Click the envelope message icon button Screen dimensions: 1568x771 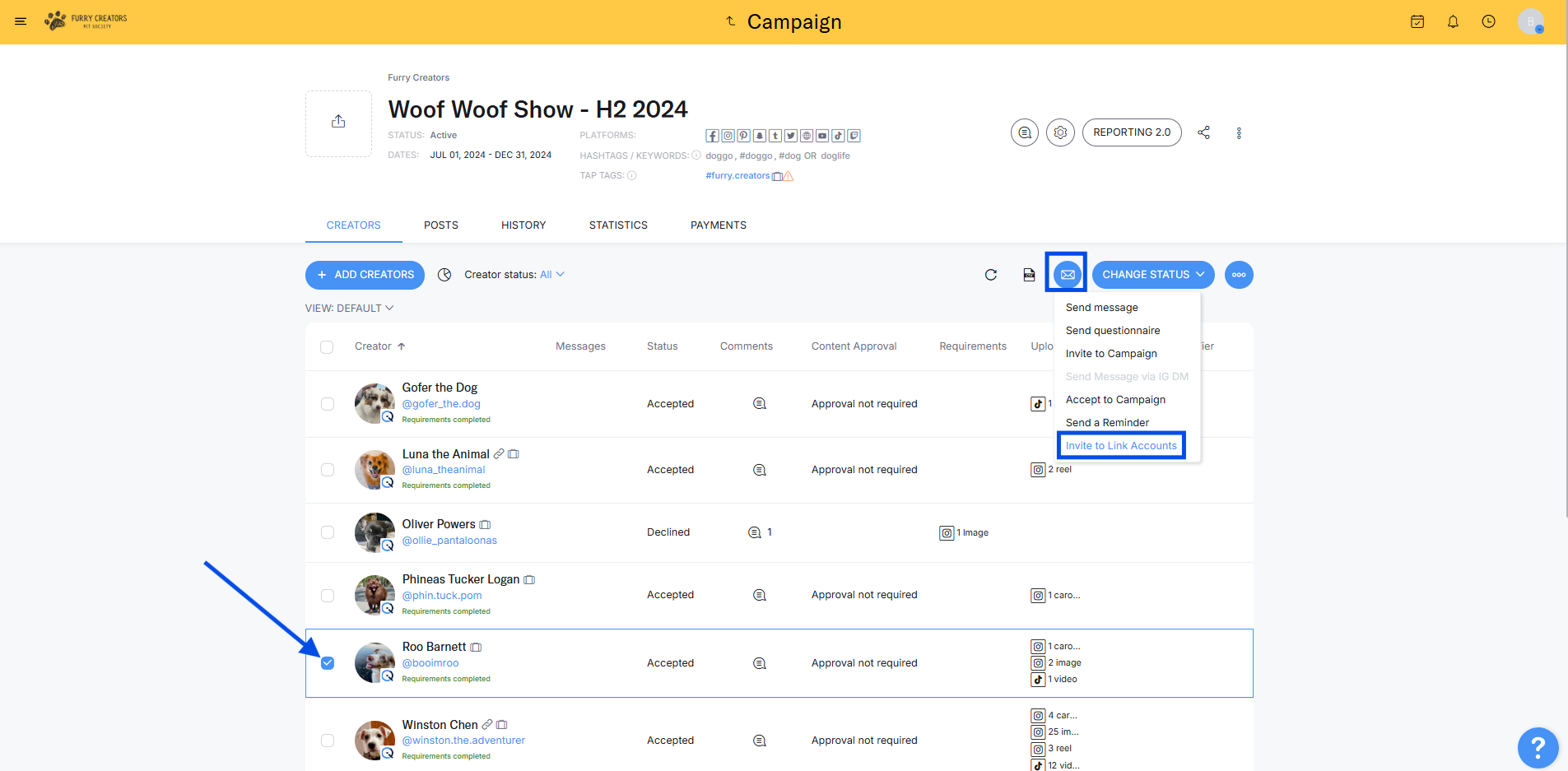1067,275
